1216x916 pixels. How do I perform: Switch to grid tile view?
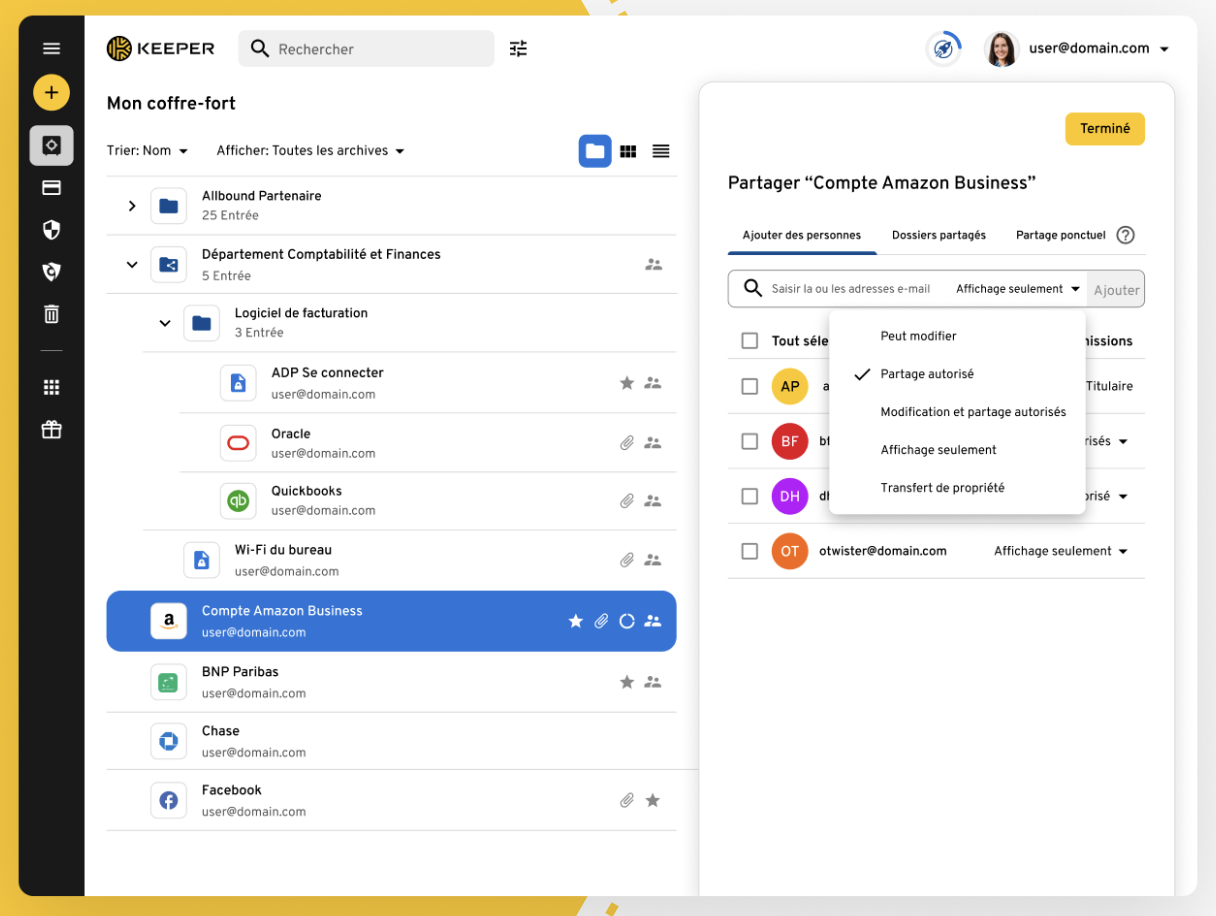pos(628,151)
